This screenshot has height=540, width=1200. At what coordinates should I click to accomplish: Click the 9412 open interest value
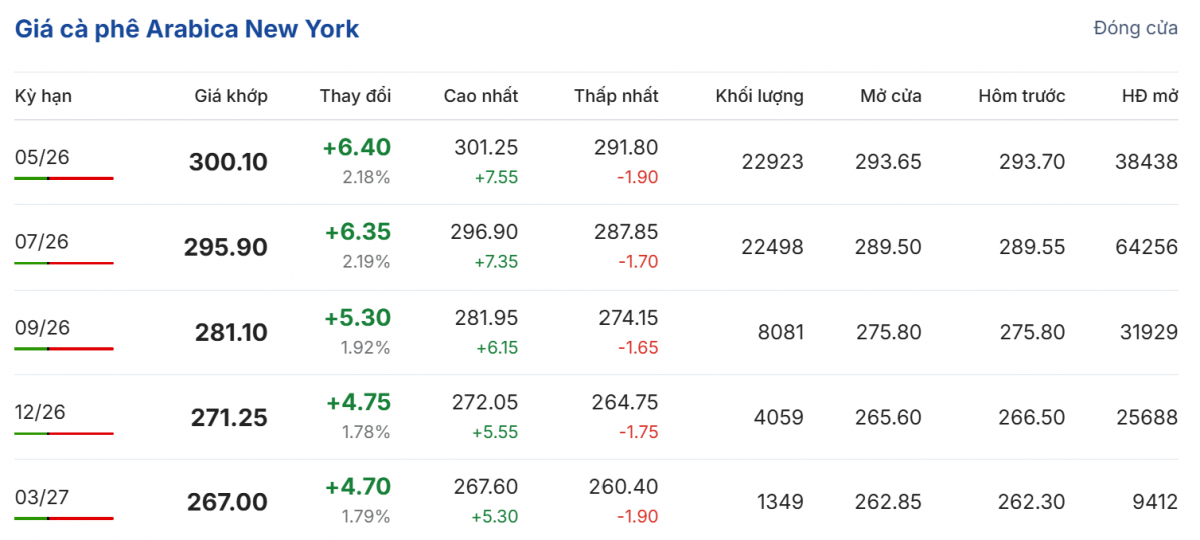point(1156,502)
